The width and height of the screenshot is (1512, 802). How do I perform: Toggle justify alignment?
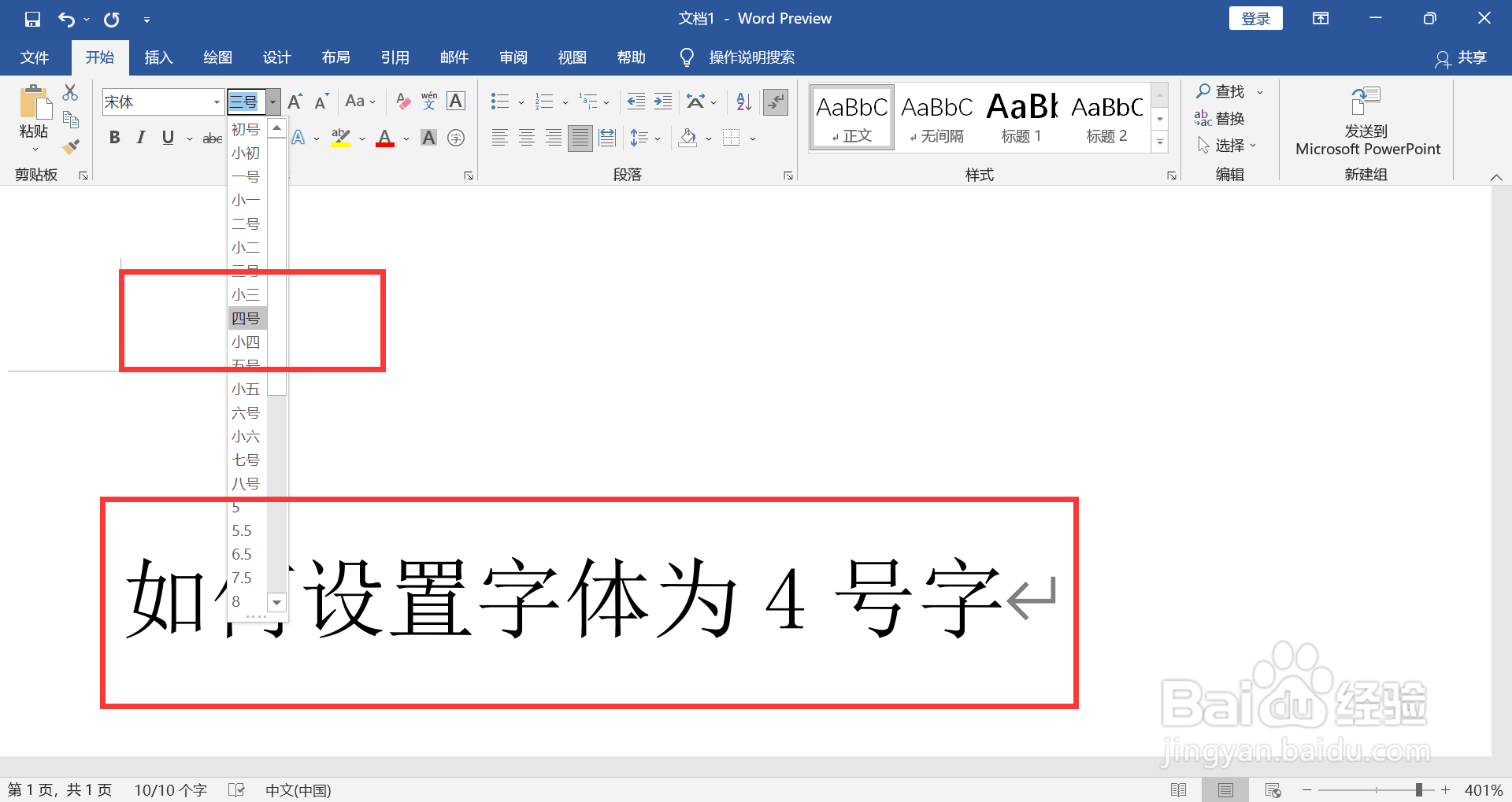click(x=580, y=139)
